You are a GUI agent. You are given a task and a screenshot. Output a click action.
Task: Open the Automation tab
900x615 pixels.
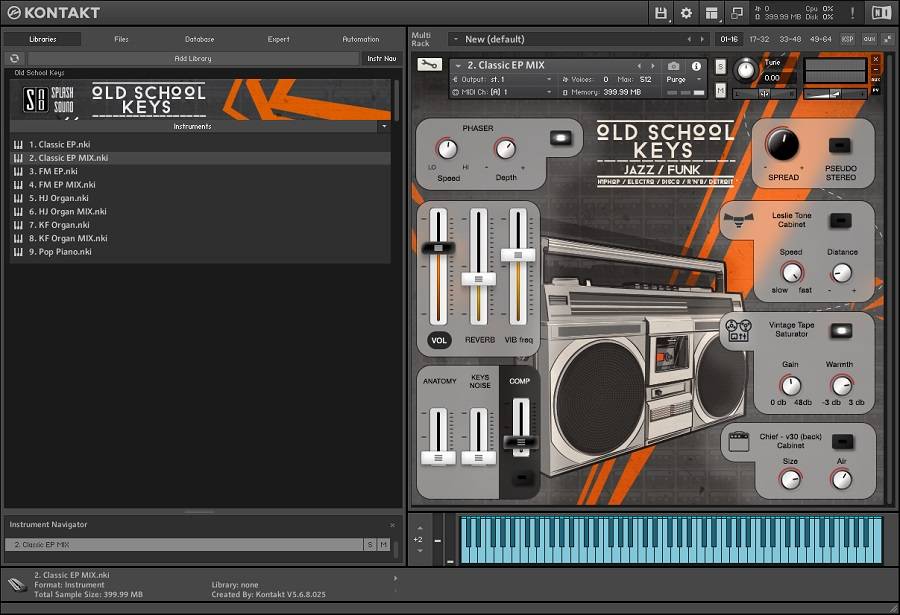tap(361, 39)
